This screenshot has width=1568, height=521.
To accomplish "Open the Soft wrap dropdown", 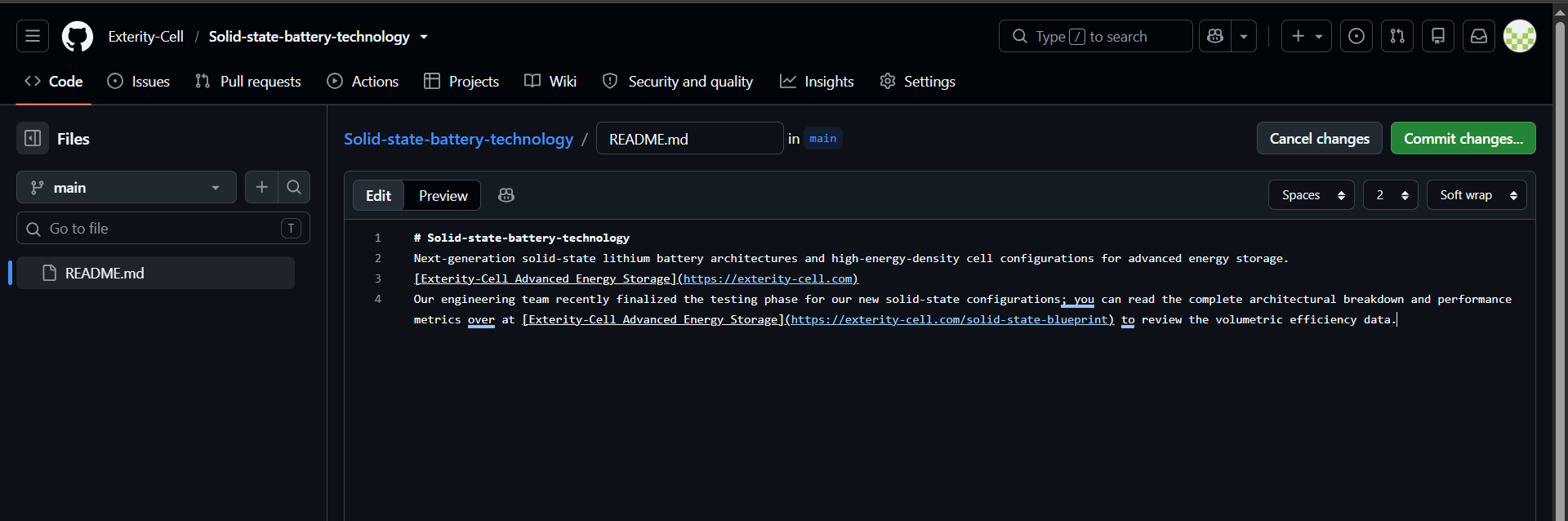I will [1477, 195].
